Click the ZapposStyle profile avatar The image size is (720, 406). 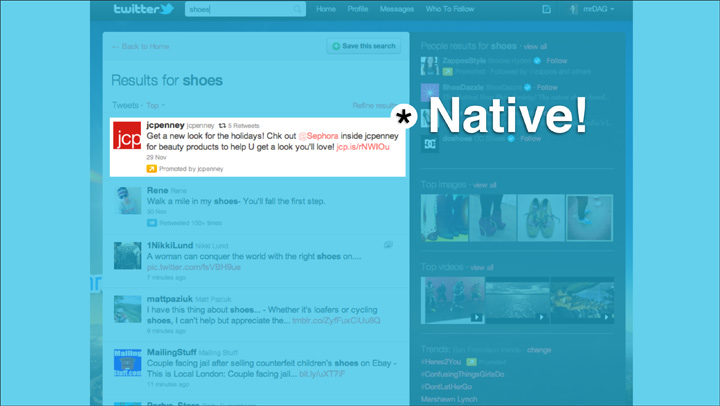pos(430,66)
